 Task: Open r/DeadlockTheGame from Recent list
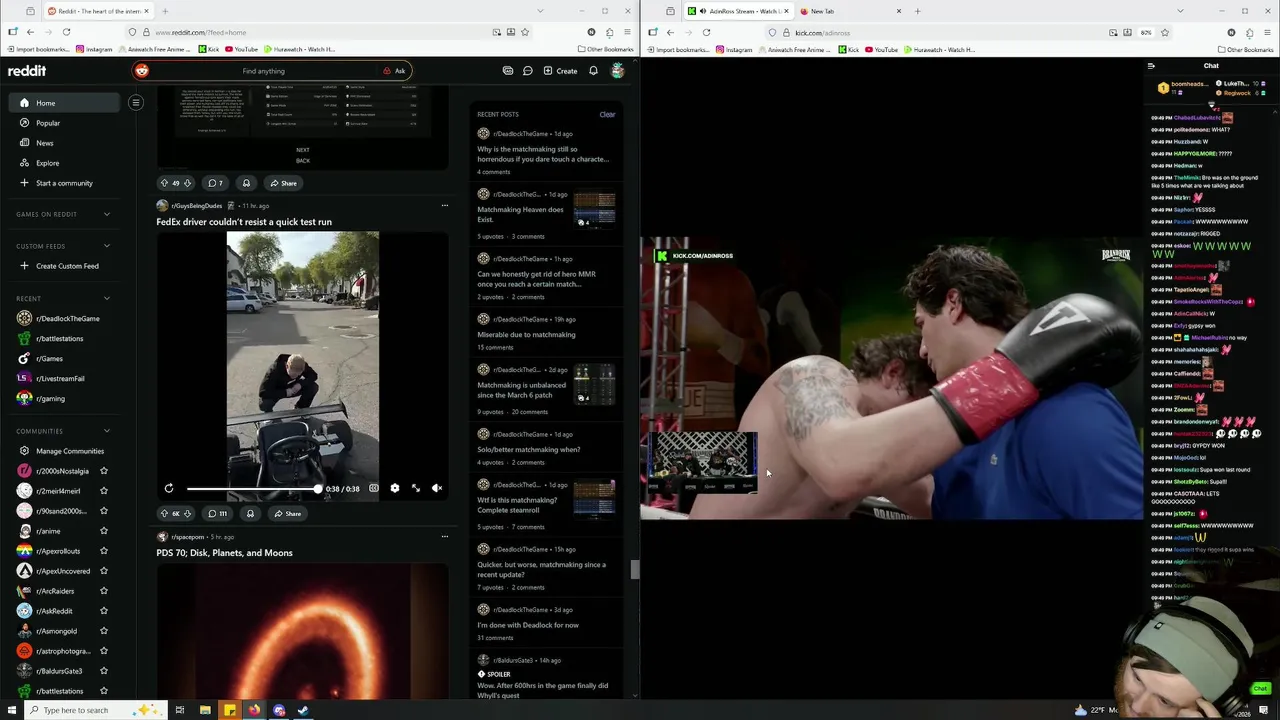(64, 318)
